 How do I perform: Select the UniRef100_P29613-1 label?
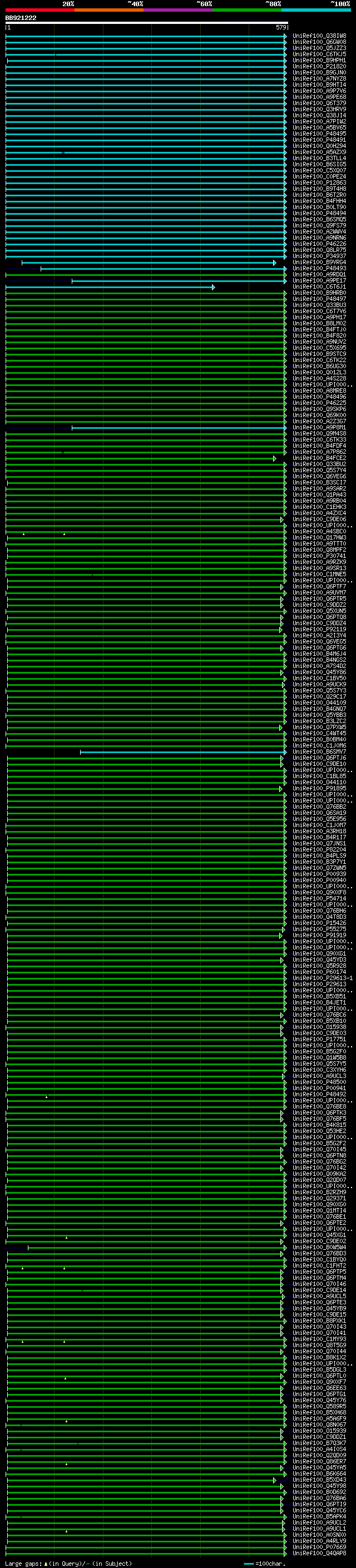(x=323, y=978)
